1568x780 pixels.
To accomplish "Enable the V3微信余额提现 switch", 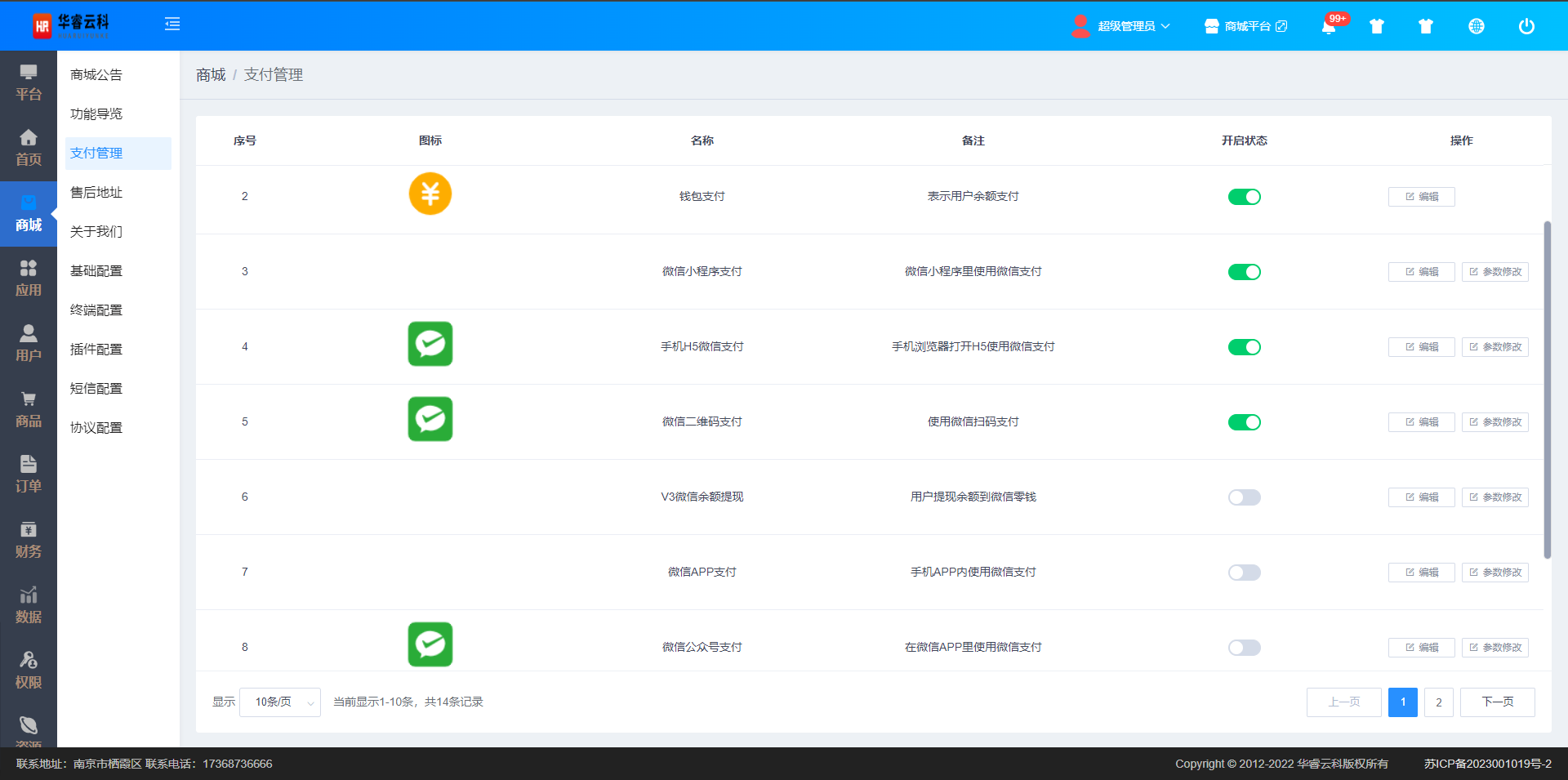I will [1244, 497].
